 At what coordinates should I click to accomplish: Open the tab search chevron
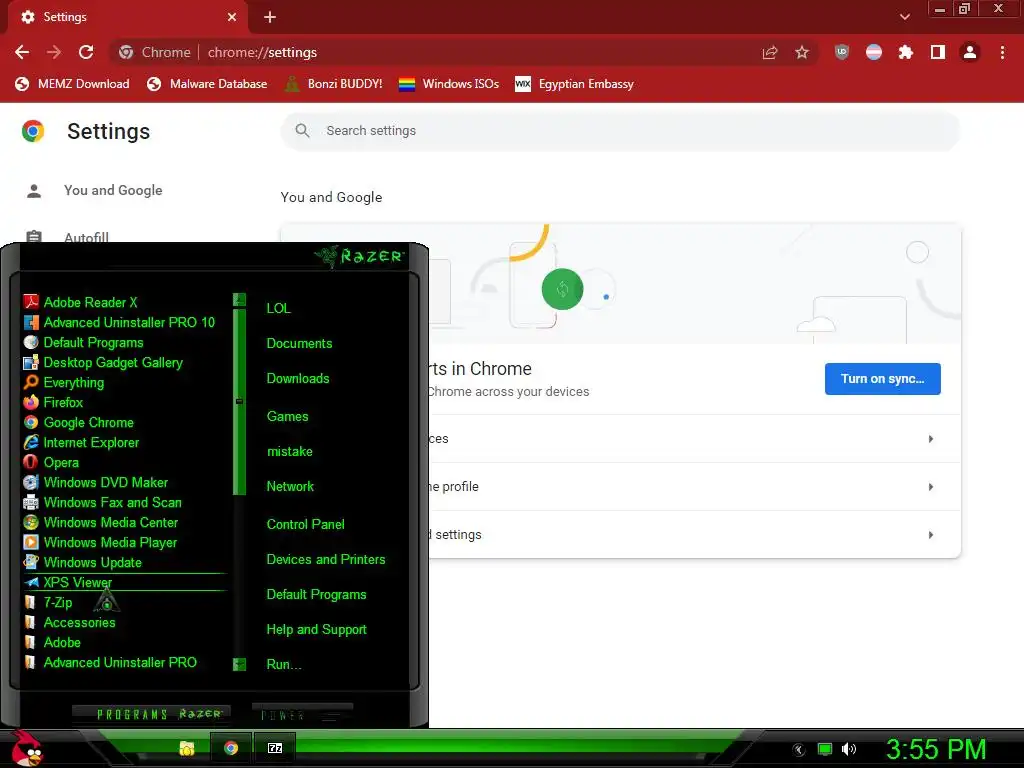[904, 17]
